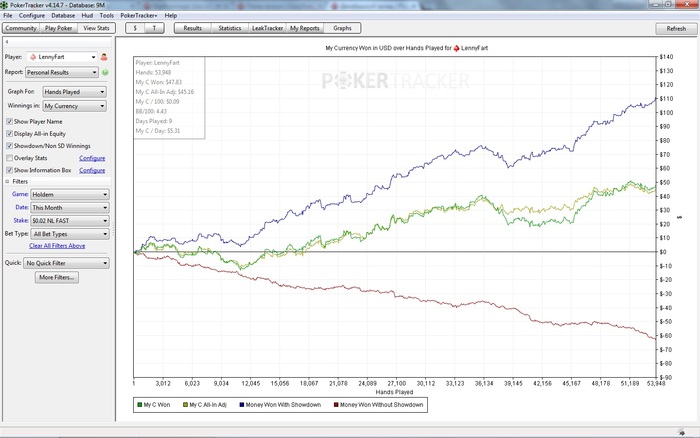Open the Statistics view
The image size is (700, 438).
coord(230,28)
